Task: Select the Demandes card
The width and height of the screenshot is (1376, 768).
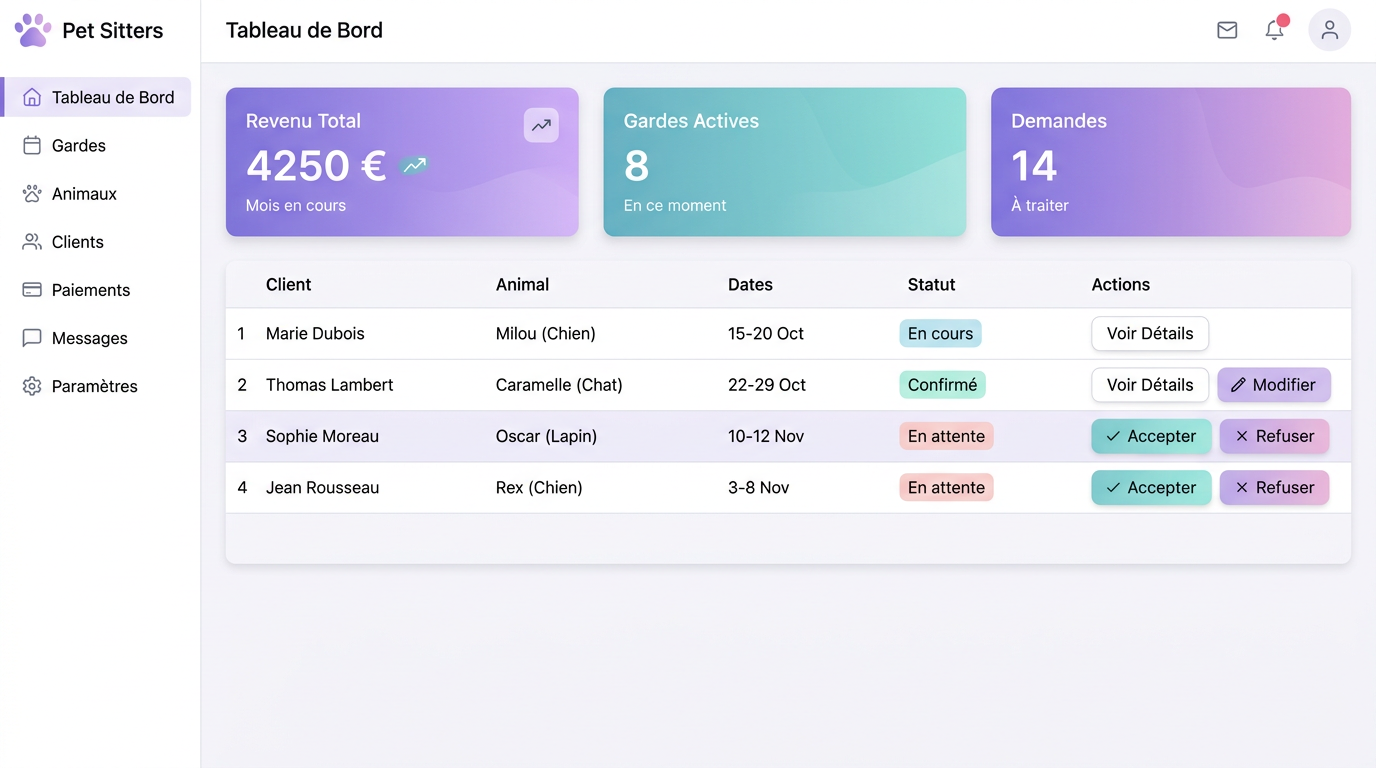Action: tap(1171, 162)
